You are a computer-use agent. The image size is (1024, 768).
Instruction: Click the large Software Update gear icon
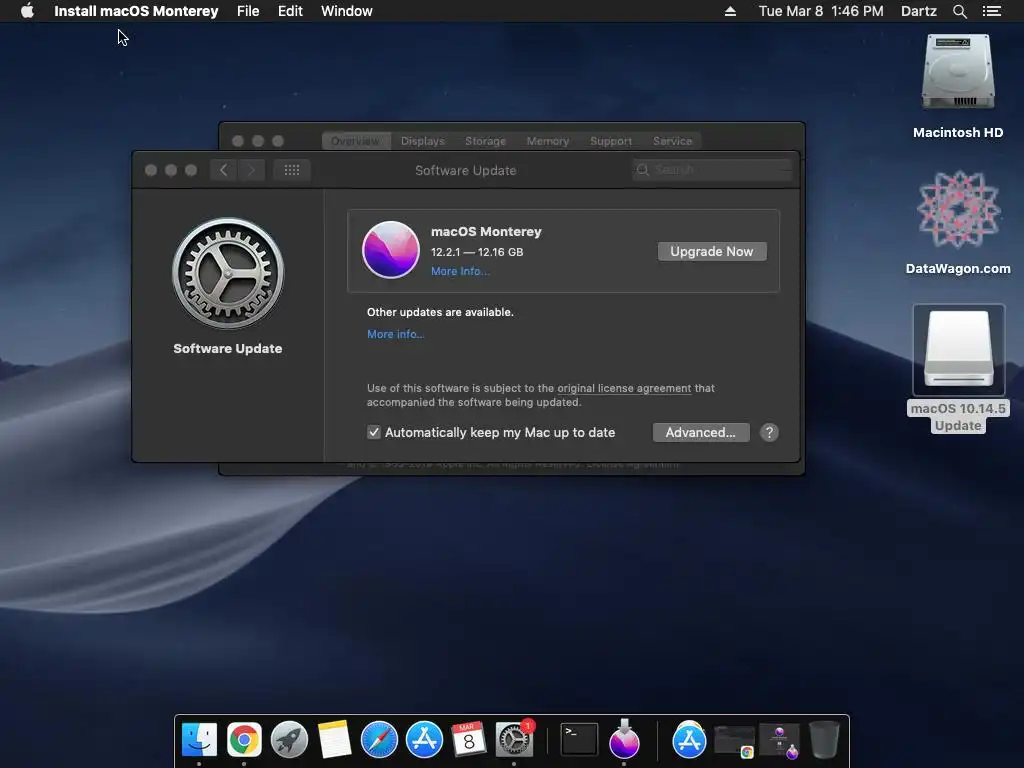(228, 273)
